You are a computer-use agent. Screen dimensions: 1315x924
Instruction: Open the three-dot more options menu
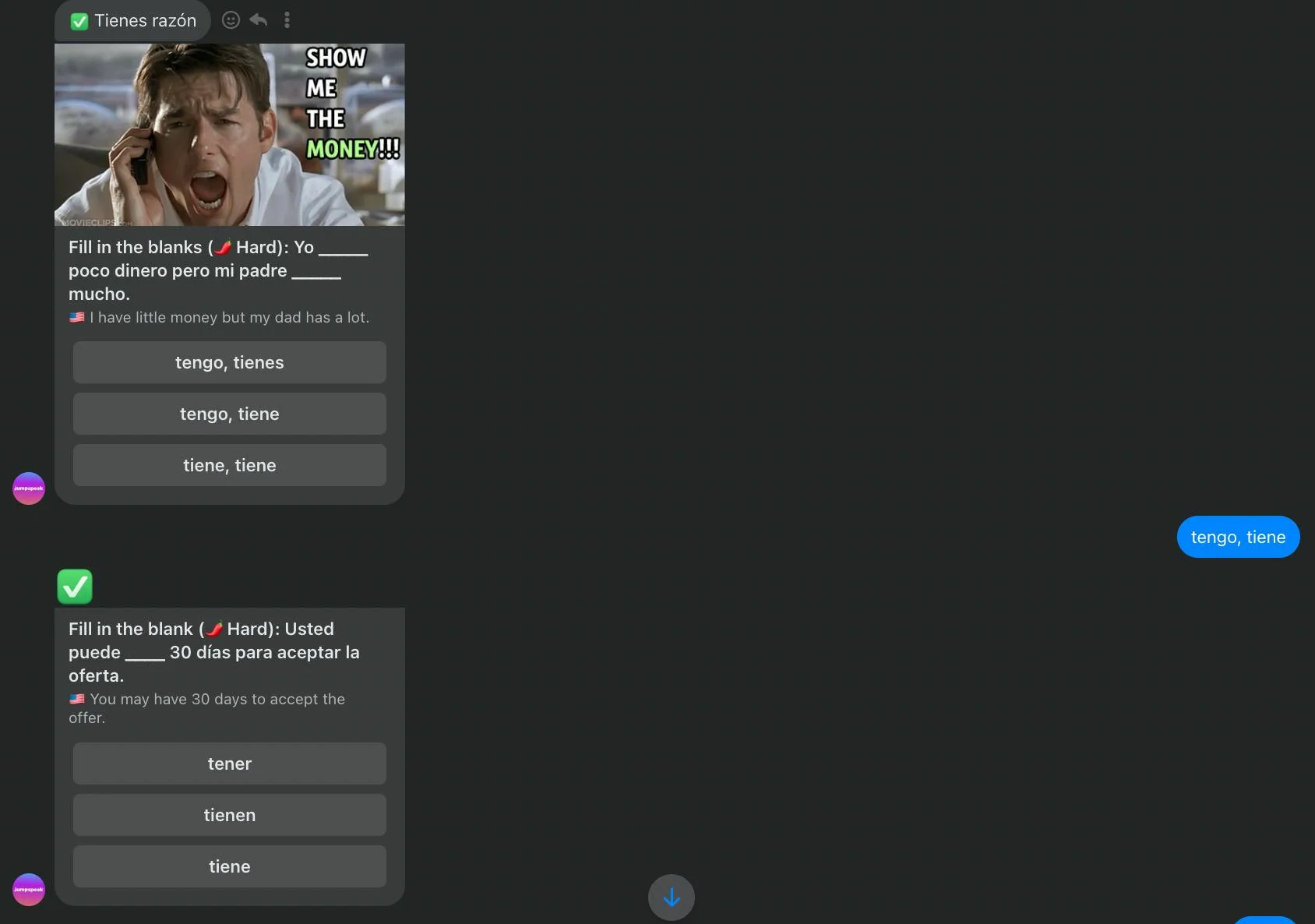pyautogui.click(x=287, y=20)
